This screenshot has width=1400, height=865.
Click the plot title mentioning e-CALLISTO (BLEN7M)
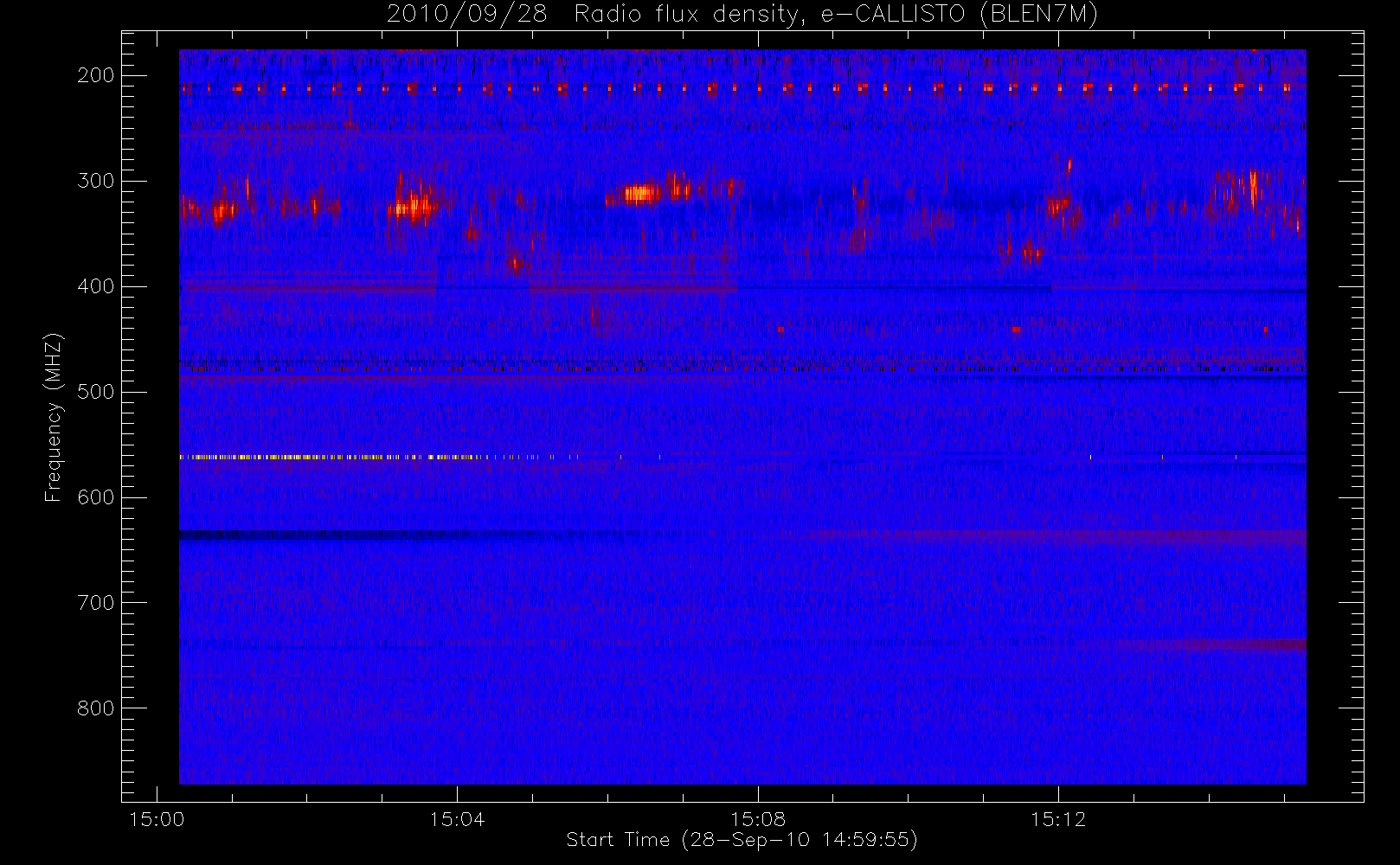742,14
